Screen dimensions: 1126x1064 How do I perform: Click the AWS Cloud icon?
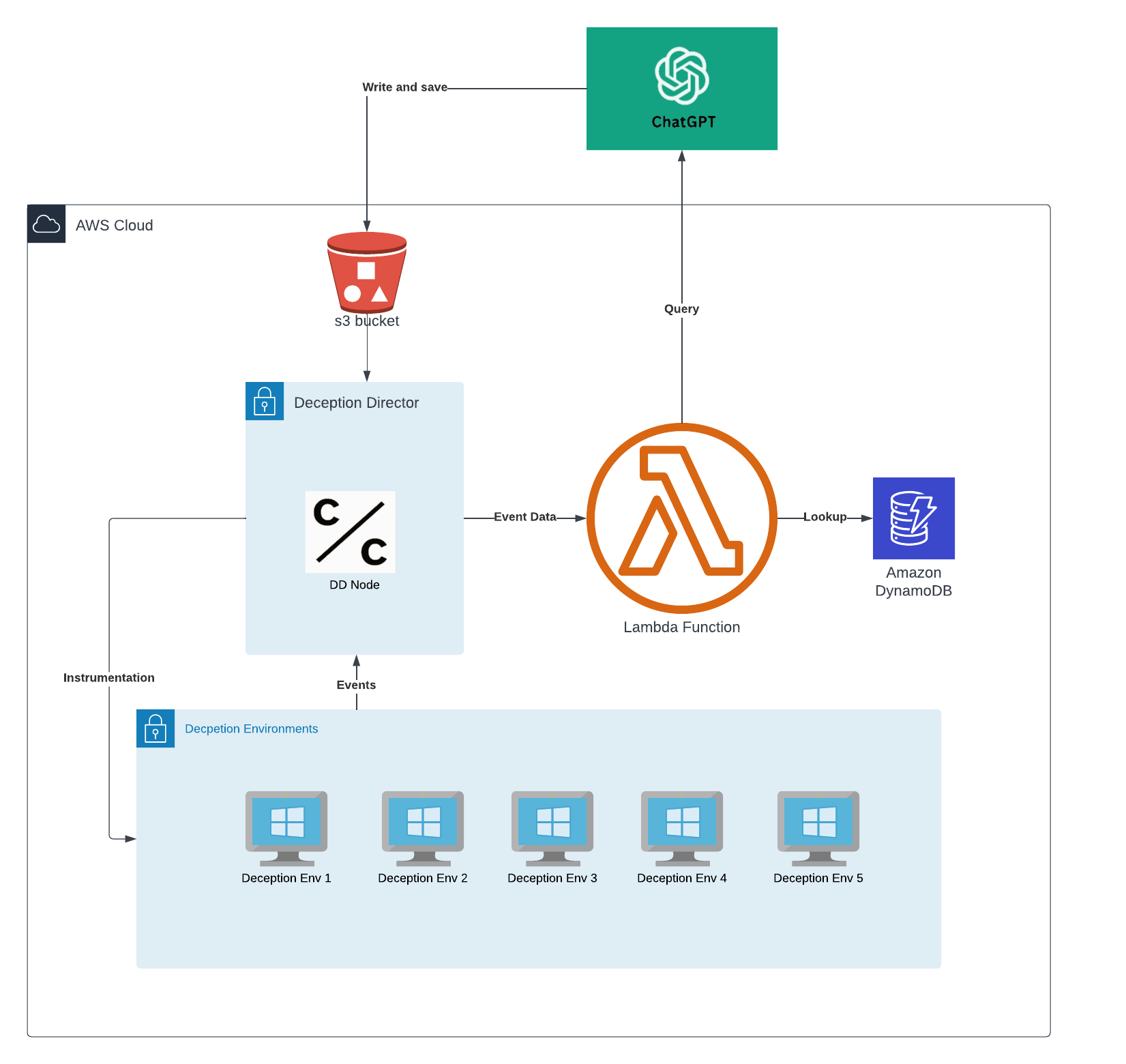pos(46,224)
